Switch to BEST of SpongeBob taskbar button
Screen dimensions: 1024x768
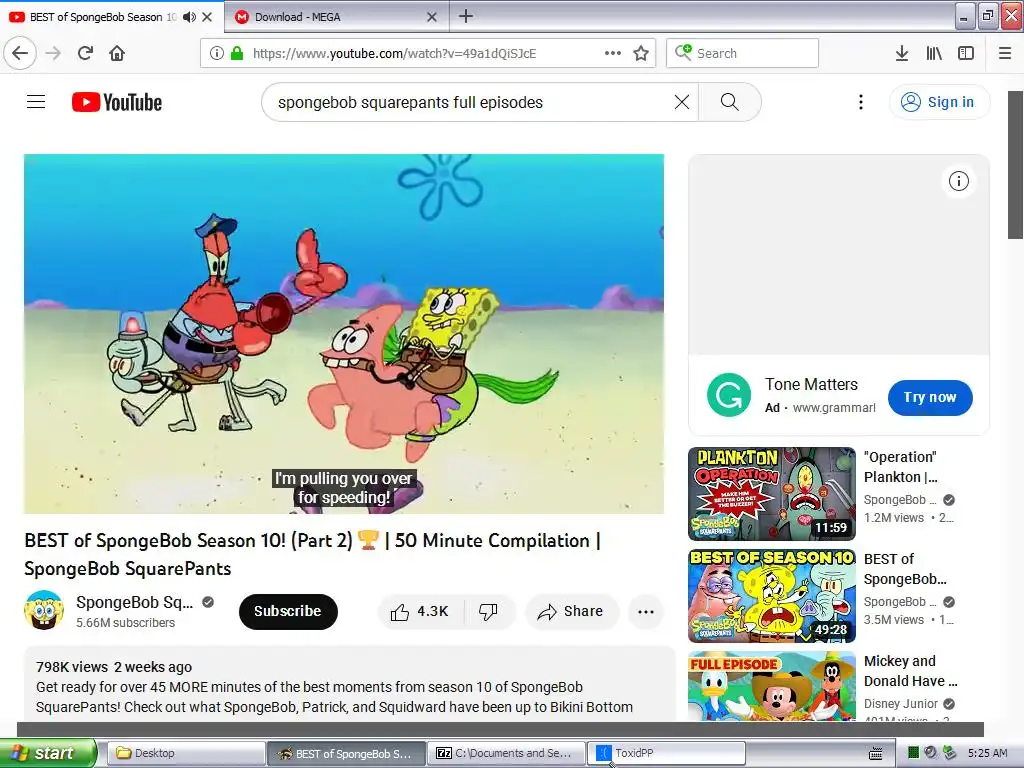click(346, 753)
